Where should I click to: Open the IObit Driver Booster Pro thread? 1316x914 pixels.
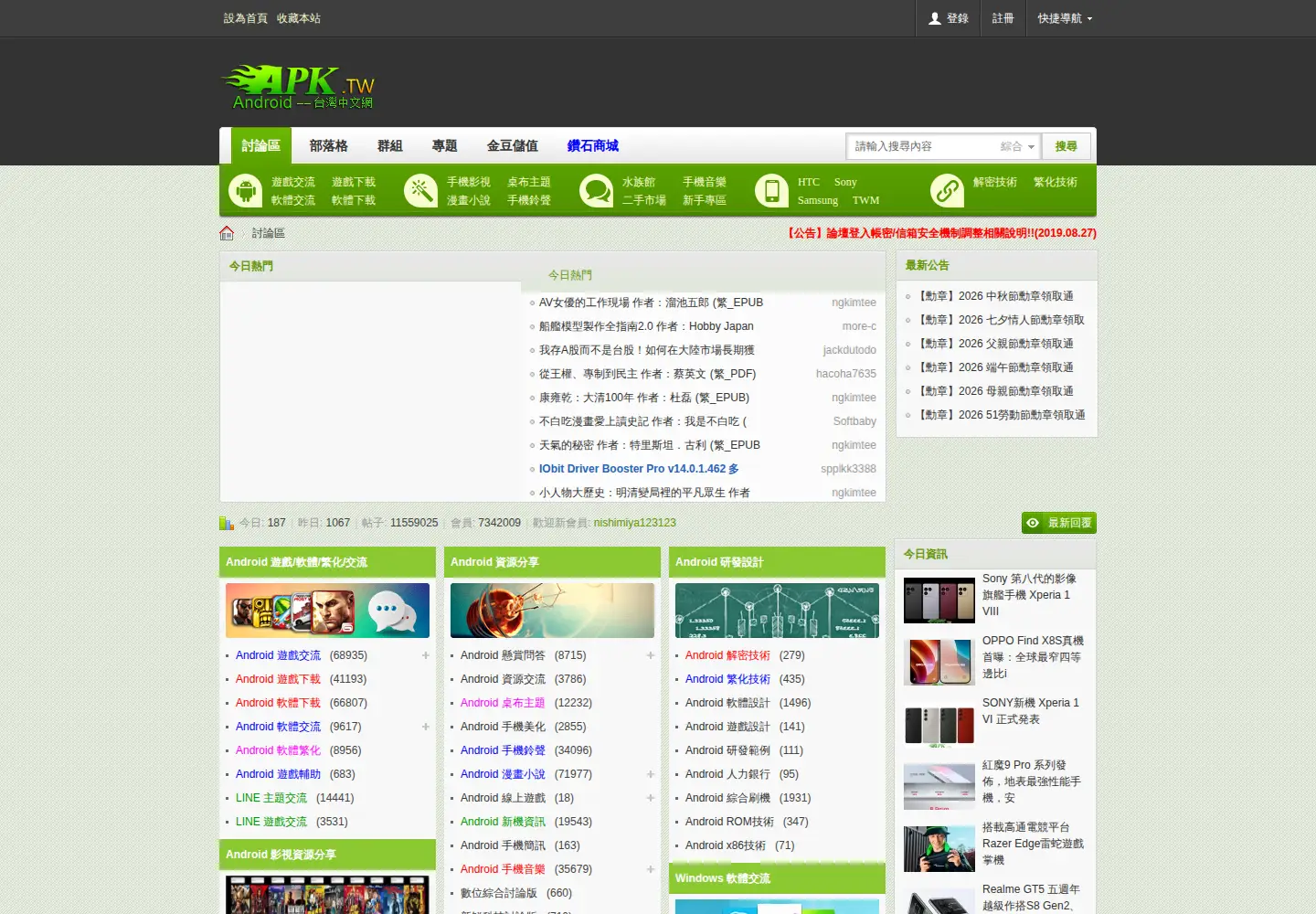[x=639, y=469]
